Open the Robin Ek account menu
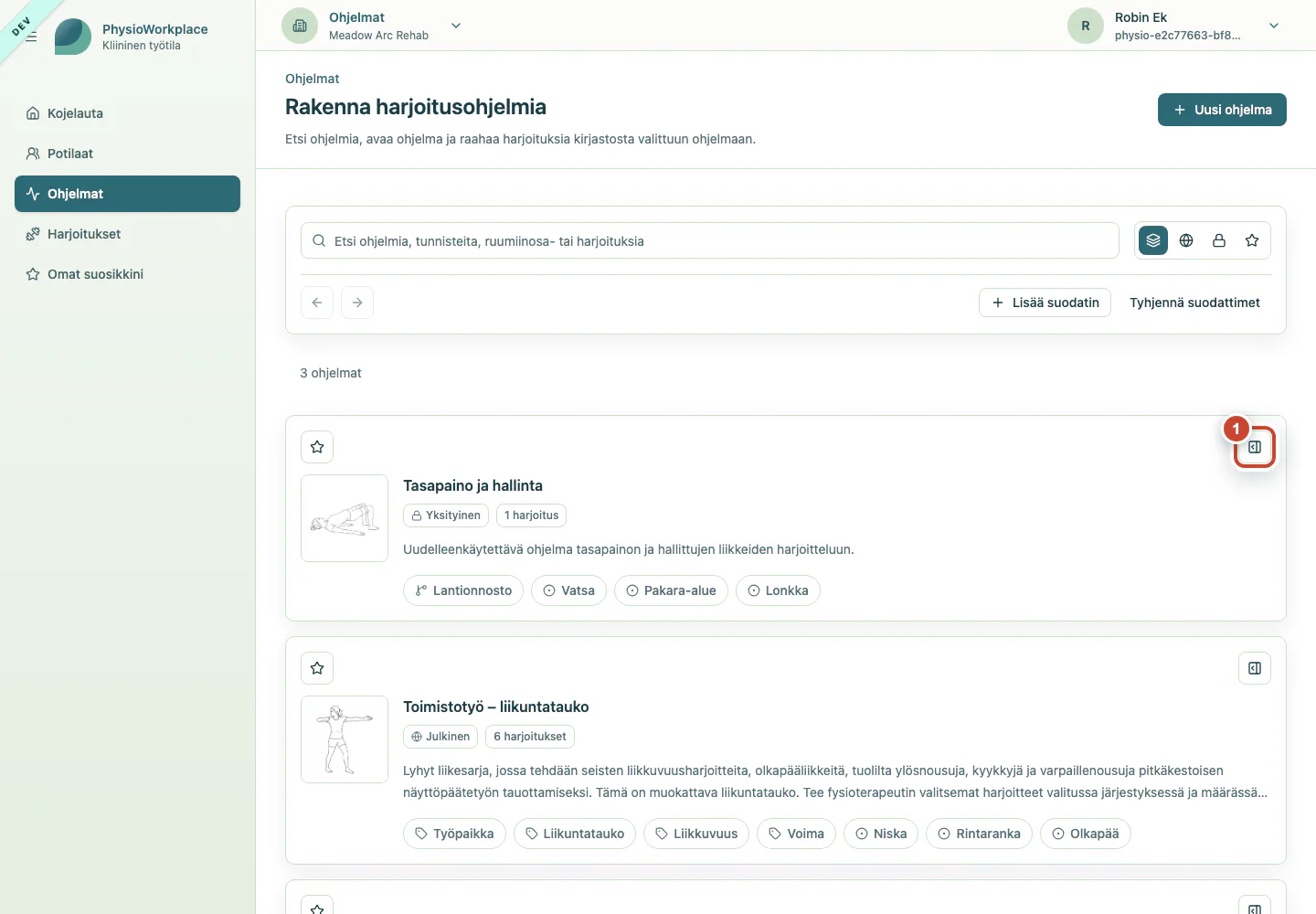This screenshot has width=1316, height=914. pyautogui.click(x=1274, y=26)
